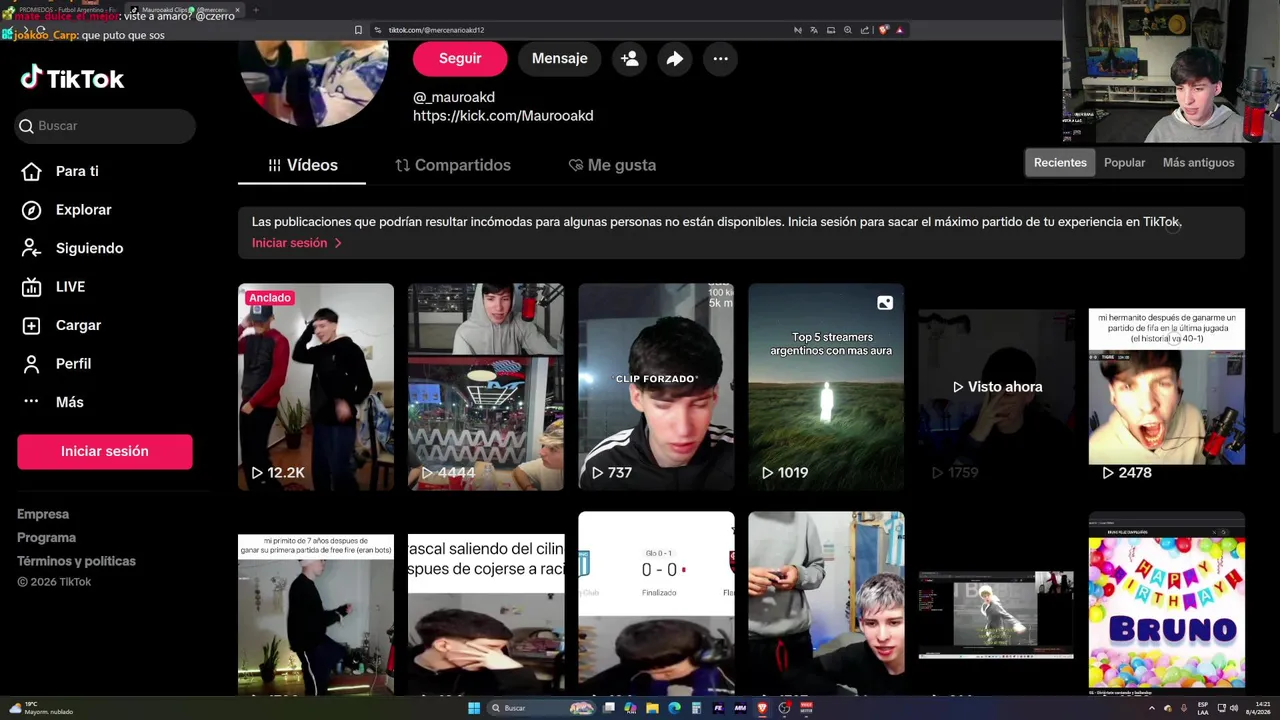Go to the Siguiendo feed
The image size is (1280, 720).
(74, 248)
